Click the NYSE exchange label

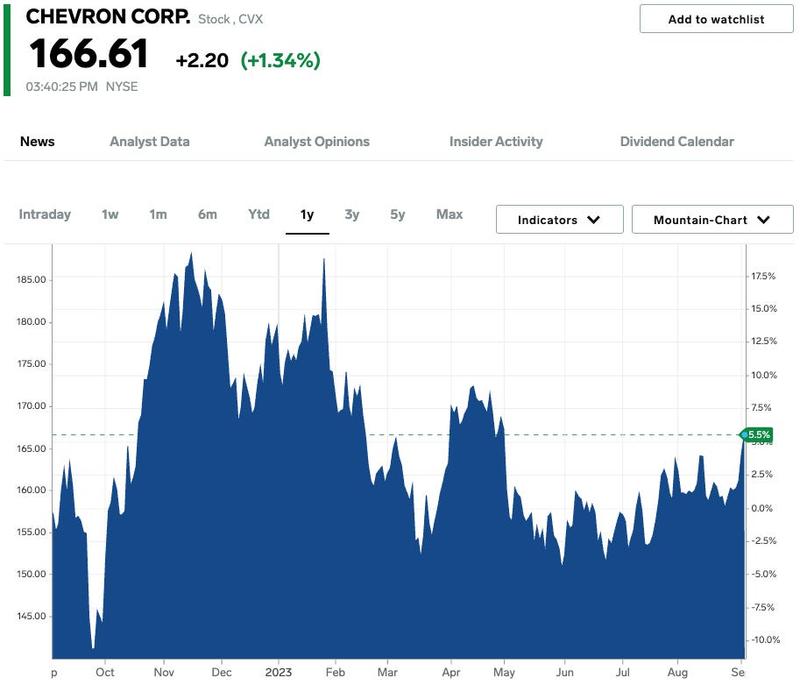[122, 87]
